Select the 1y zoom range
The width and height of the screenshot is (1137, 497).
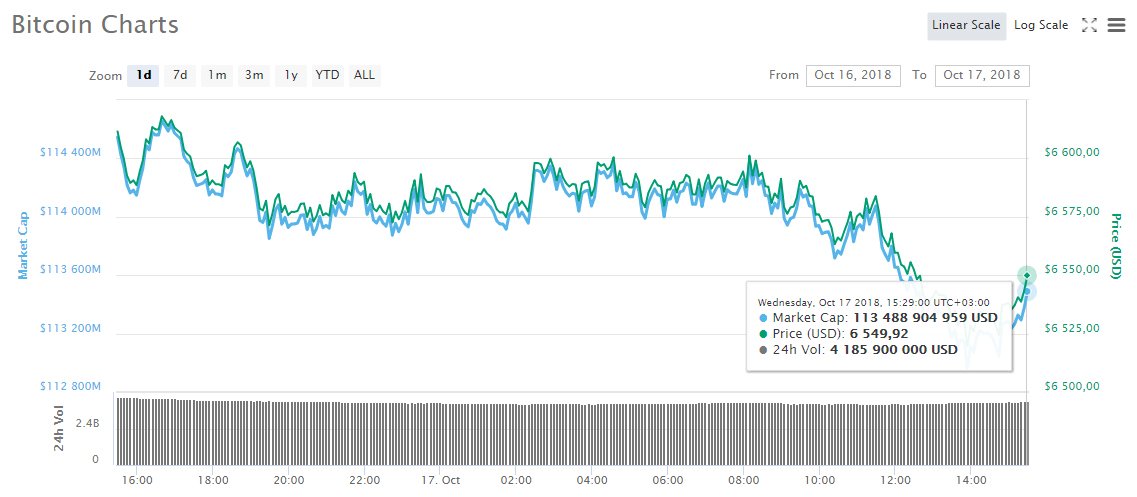pyautogui.click(x=291, y=75)
